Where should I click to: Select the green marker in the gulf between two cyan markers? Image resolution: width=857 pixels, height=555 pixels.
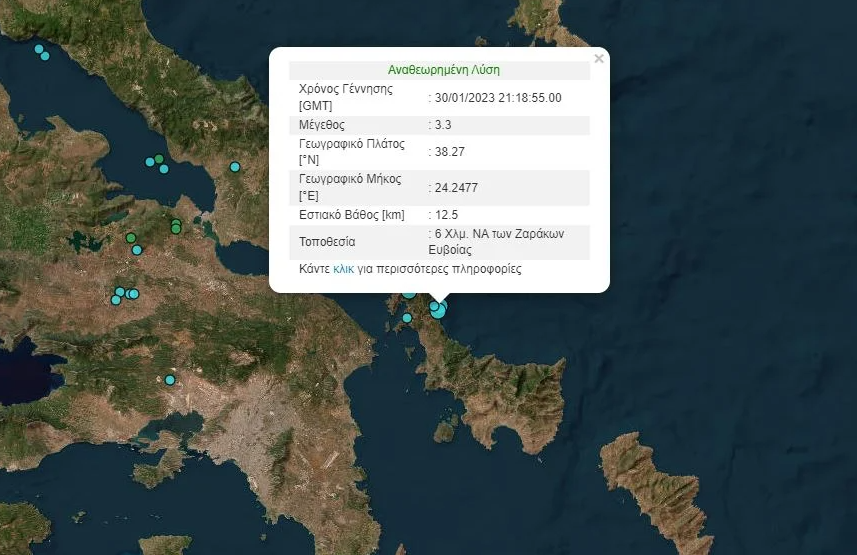click(159, 159)
